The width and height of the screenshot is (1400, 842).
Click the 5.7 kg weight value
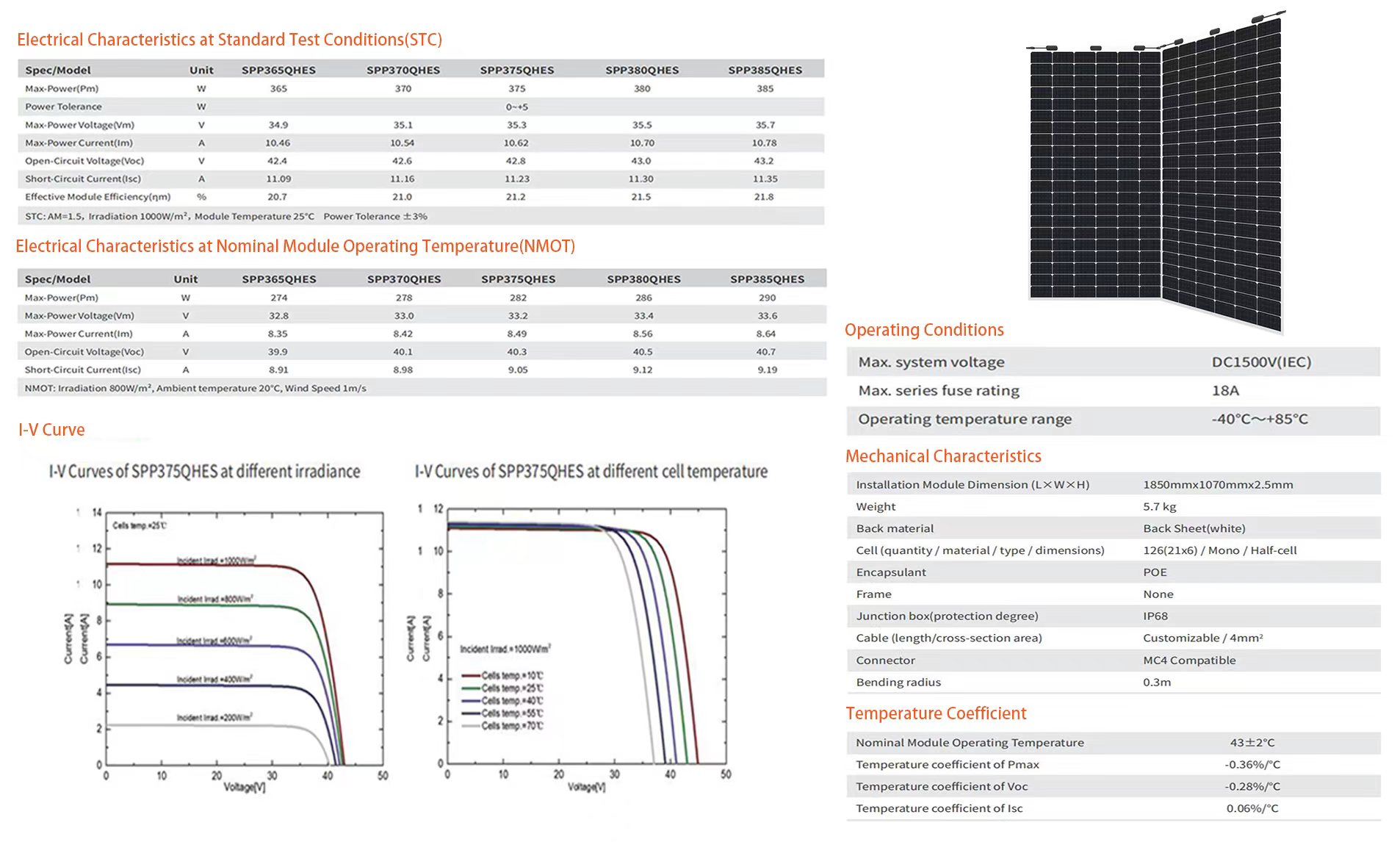(x=1159, y=507)
